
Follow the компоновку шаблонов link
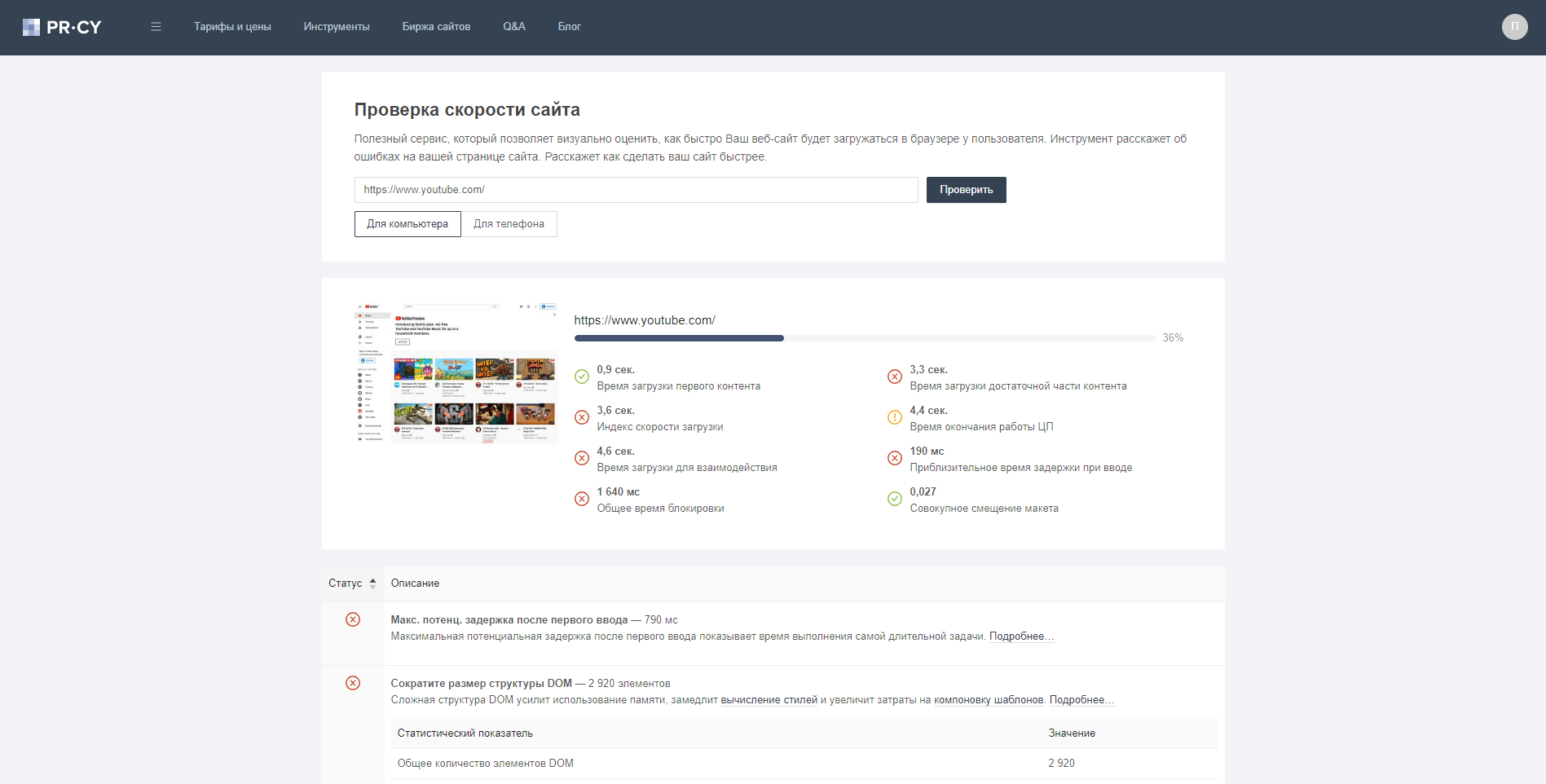coord(989,700)
